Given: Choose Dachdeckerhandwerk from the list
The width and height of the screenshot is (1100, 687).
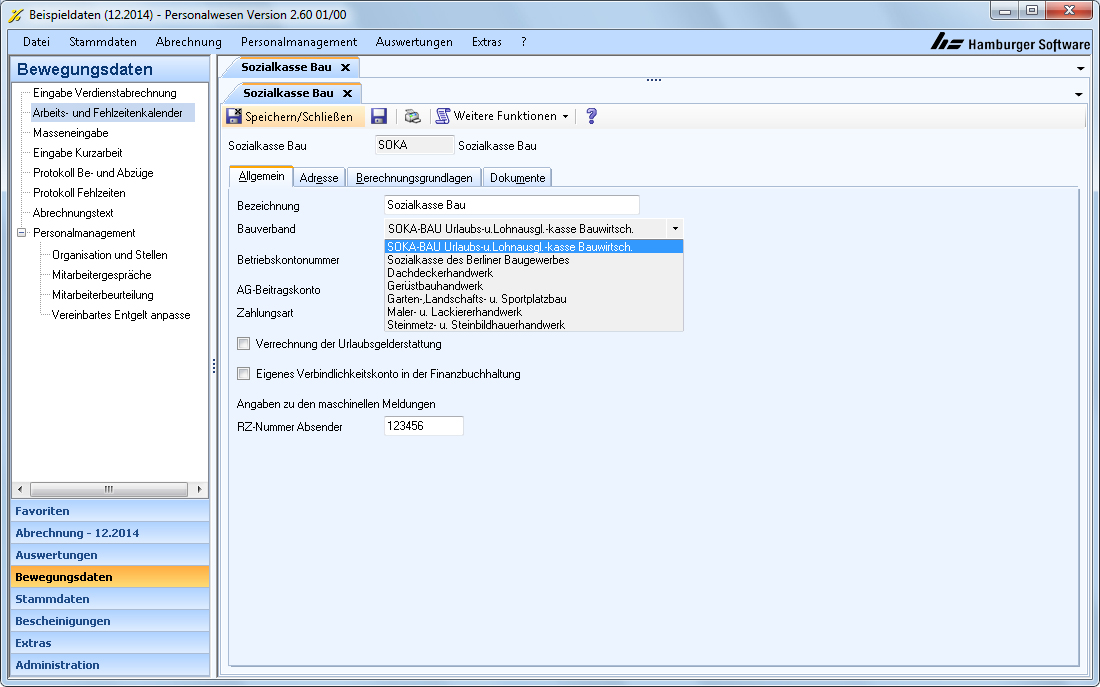Looking at the screenshot, I should 534,273.
